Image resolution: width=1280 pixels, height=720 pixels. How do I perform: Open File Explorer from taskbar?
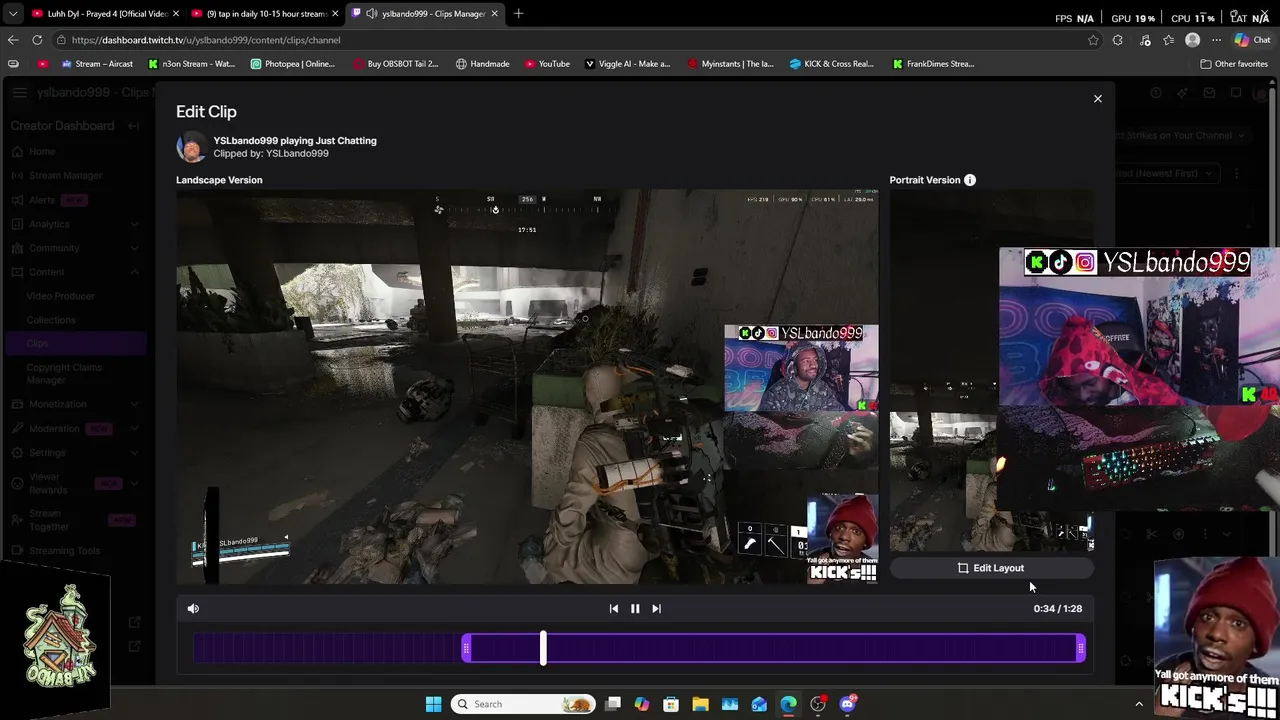(701, 704)
